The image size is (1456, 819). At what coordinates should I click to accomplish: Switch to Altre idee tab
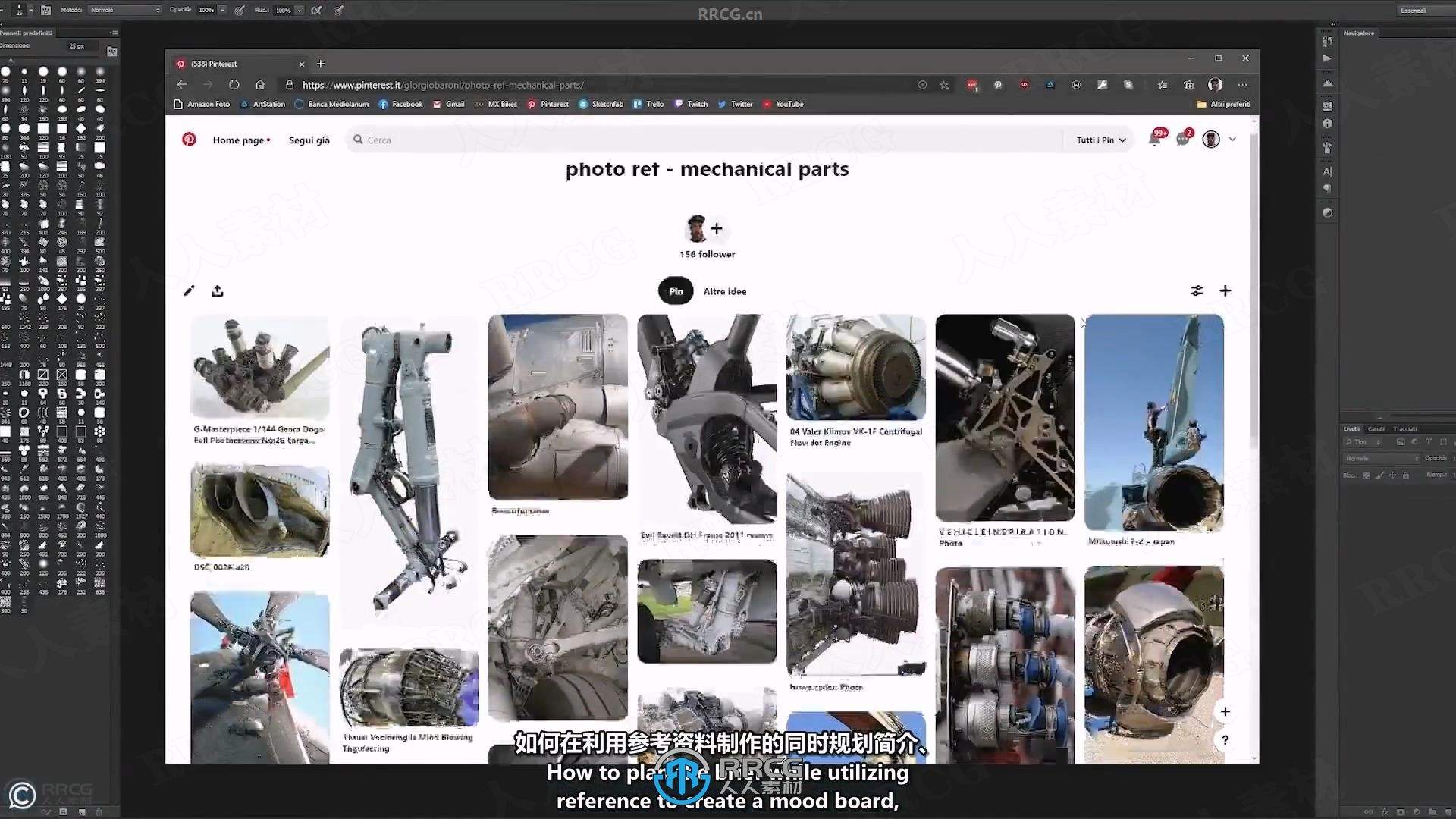(x=725, y=291)
